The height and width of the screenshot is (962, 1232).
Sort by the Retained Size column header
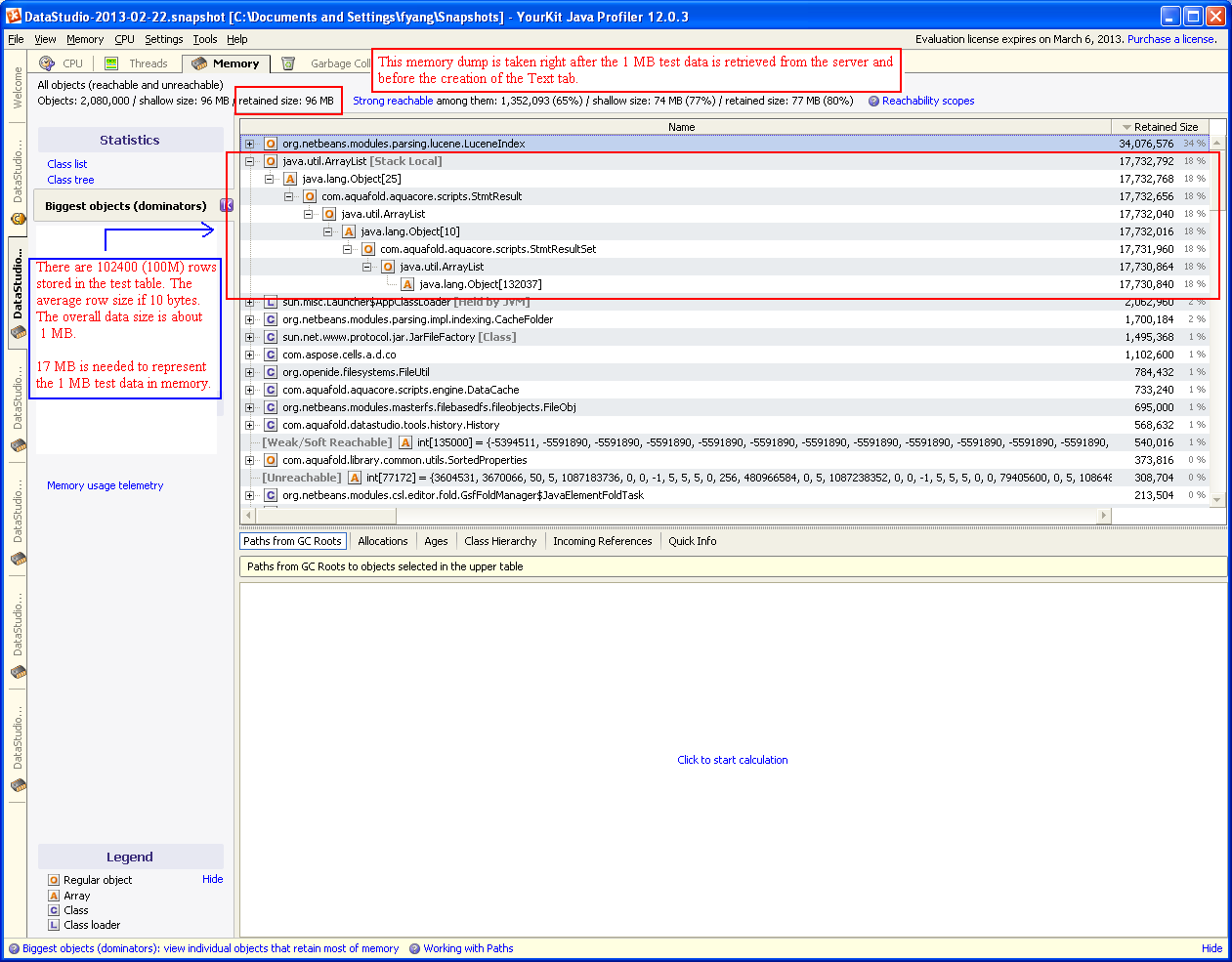coord(1160,127)
